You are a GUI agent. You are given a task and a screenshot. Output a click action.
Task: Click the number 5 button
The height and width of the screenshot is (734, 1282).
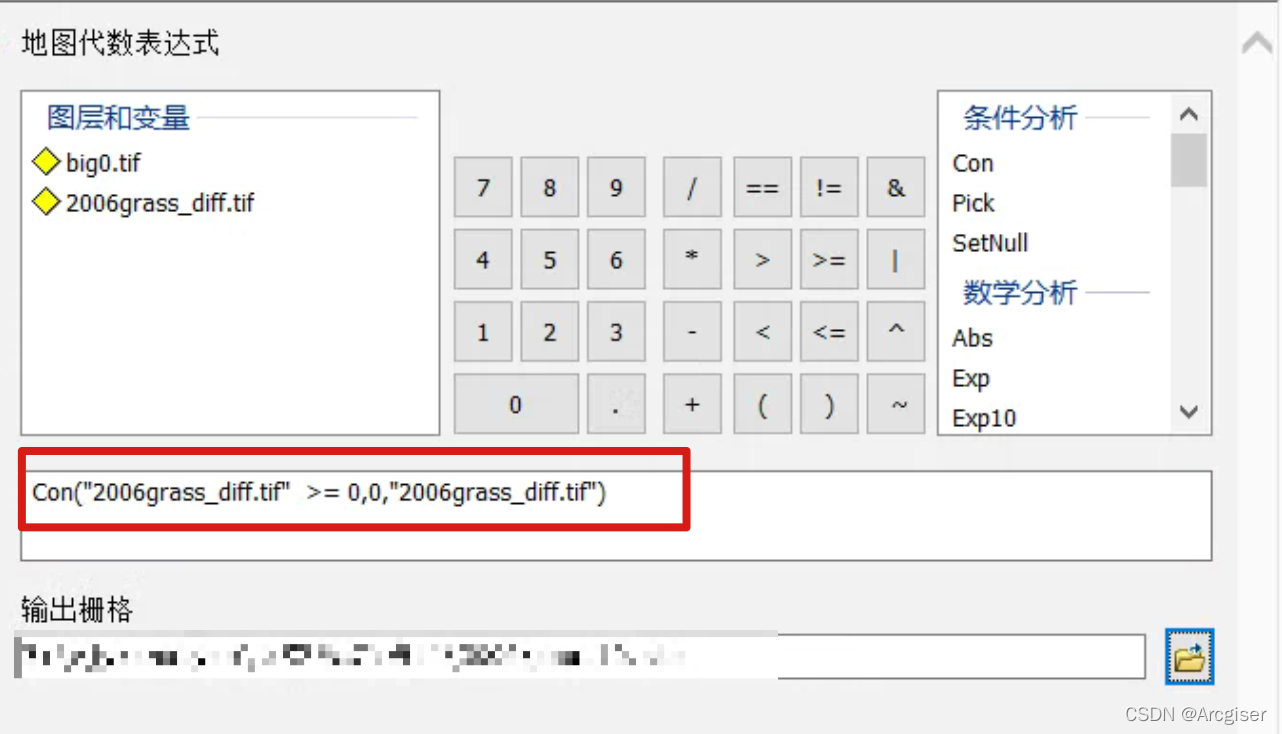[549, 260]
